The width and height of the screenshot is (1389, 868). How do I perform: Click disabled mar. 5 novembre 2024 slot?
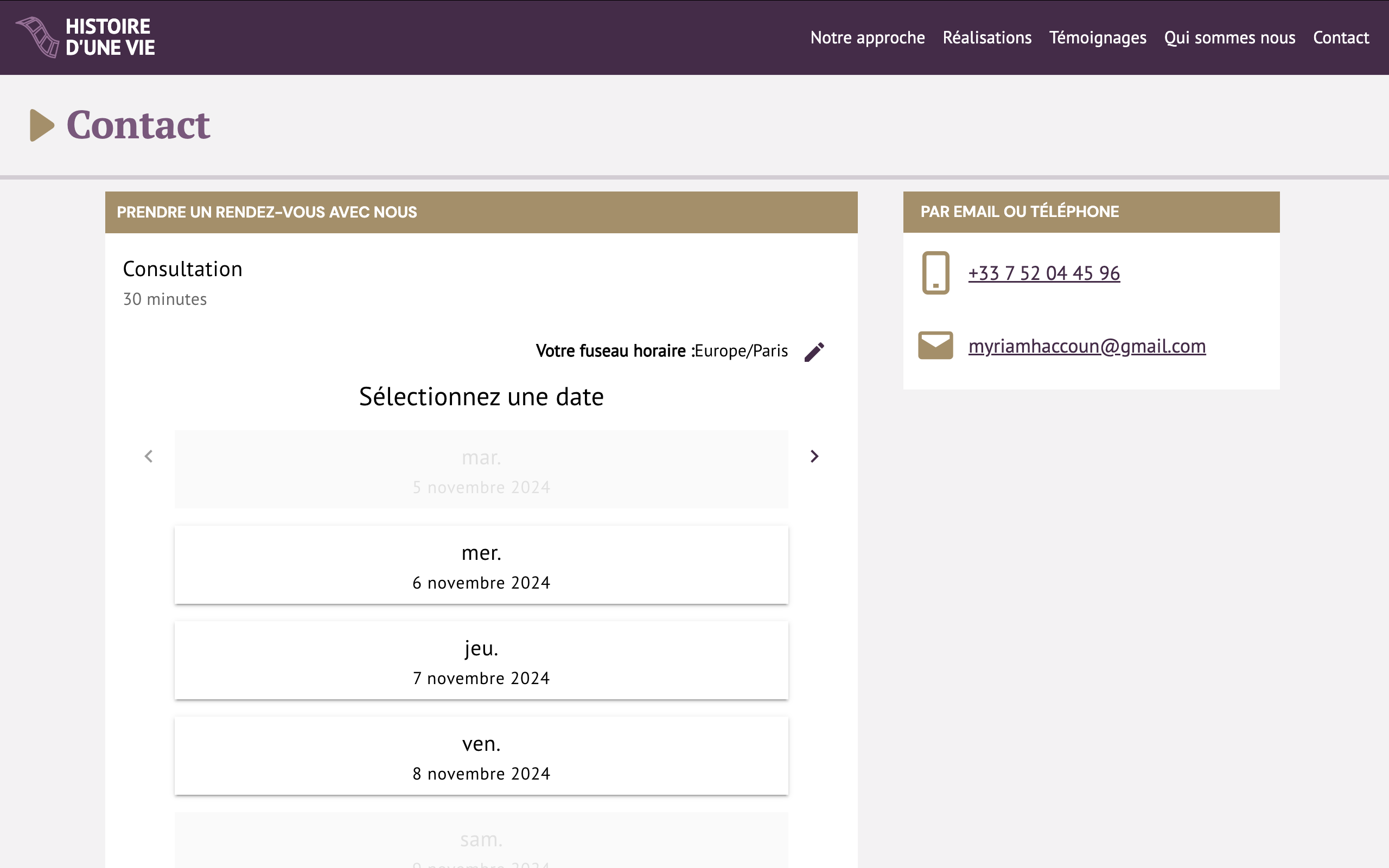pos(481,470)
